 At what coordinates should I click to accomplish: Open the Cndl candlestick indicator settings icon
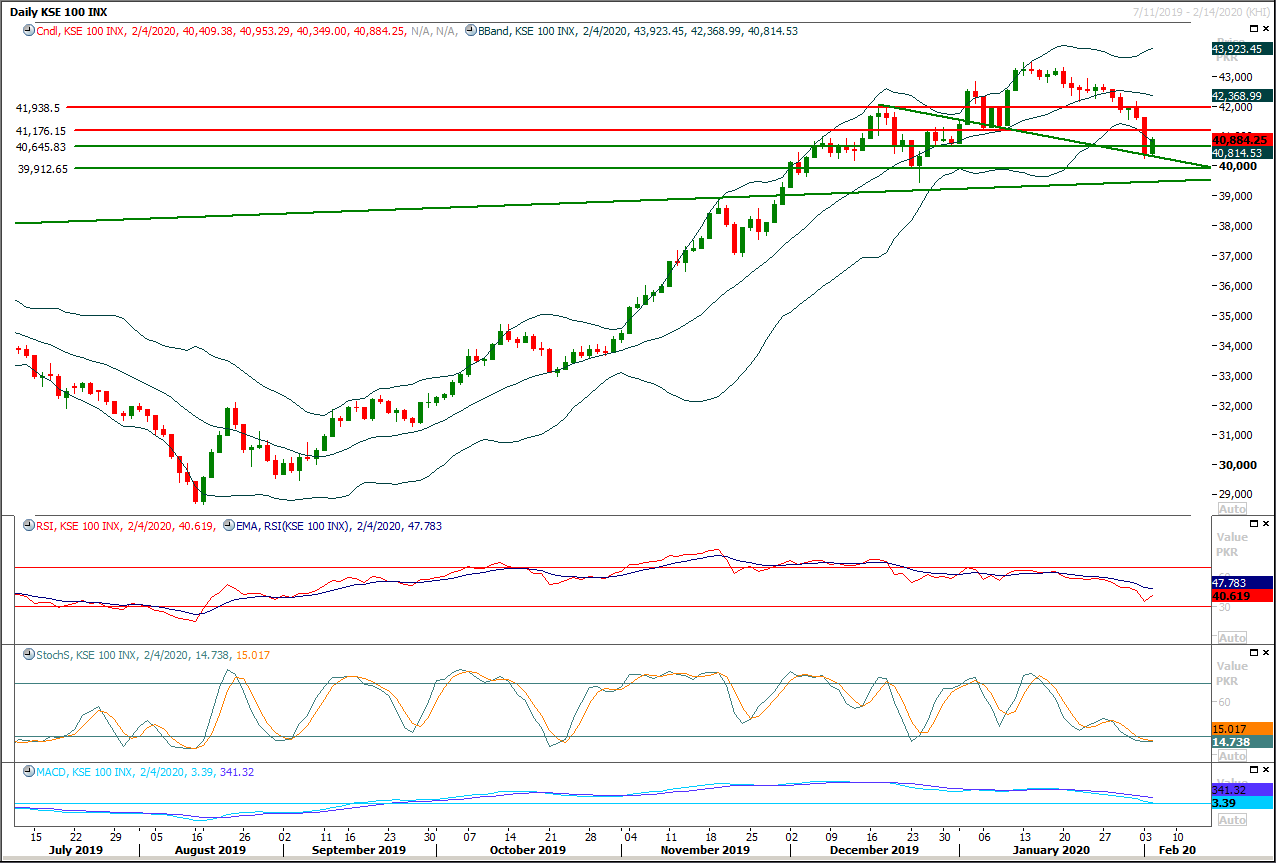[27, 31]
